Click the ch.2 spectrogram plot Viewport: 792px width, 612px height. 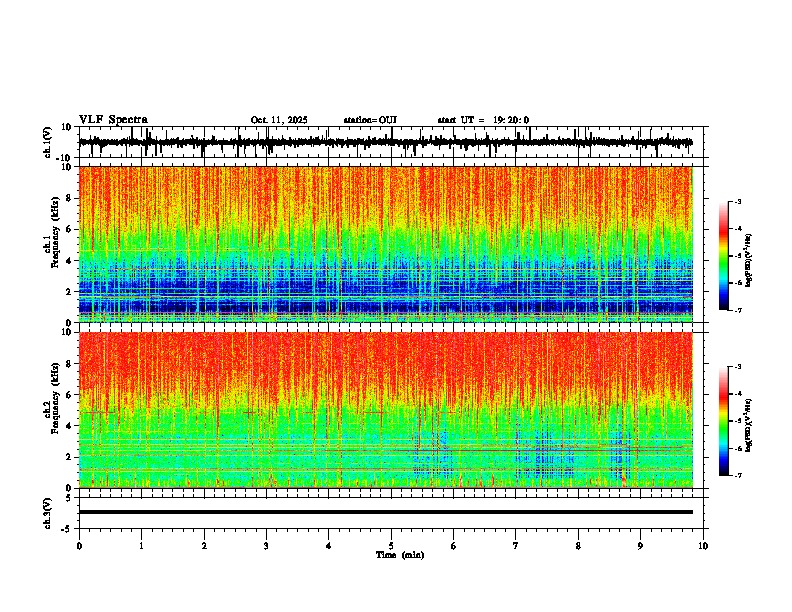click(385, 410)
